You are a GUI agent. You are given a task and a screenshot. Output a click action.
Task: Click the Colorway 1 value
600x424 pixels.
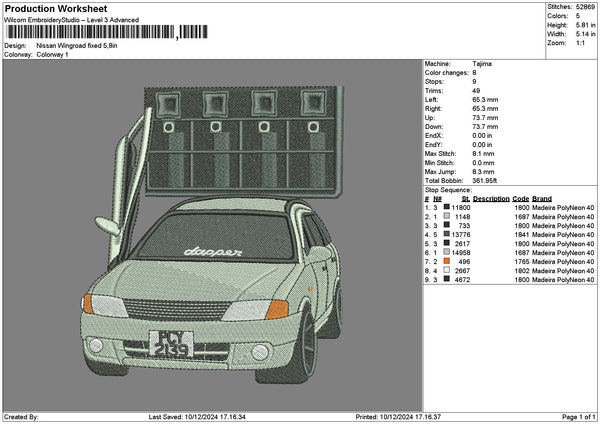[x=54, y=55]
